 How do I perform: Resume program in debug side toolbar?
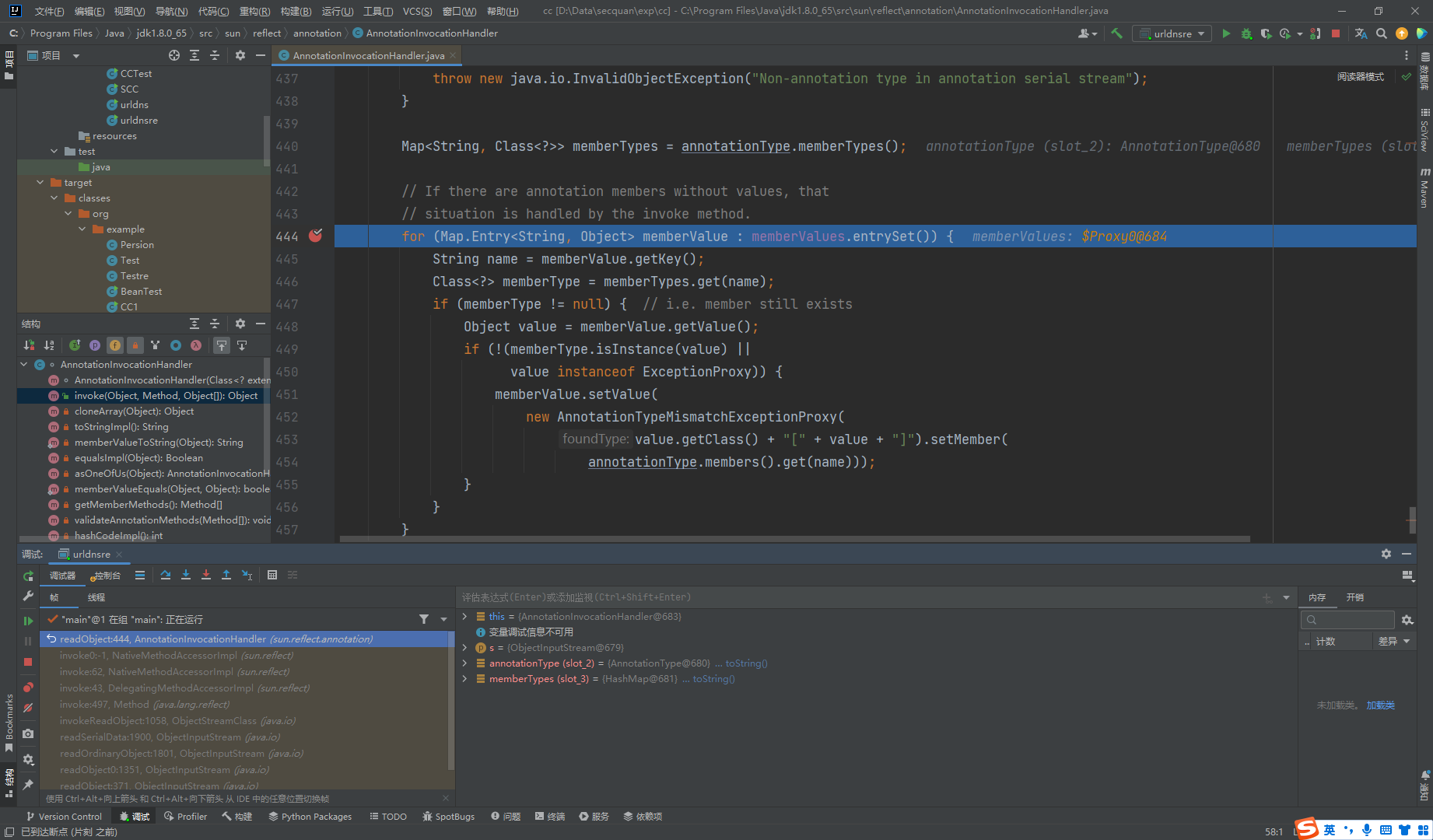[x=28, y=621]
